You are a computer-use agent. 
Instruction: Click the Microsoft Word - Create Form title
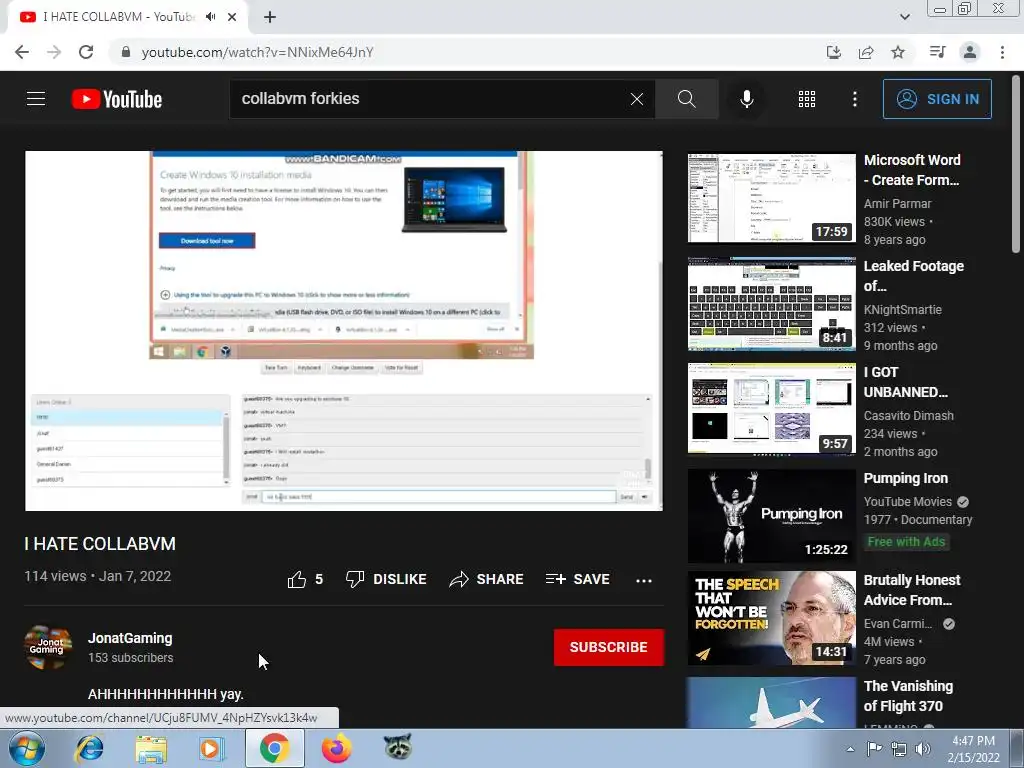(x=912, y=170)
